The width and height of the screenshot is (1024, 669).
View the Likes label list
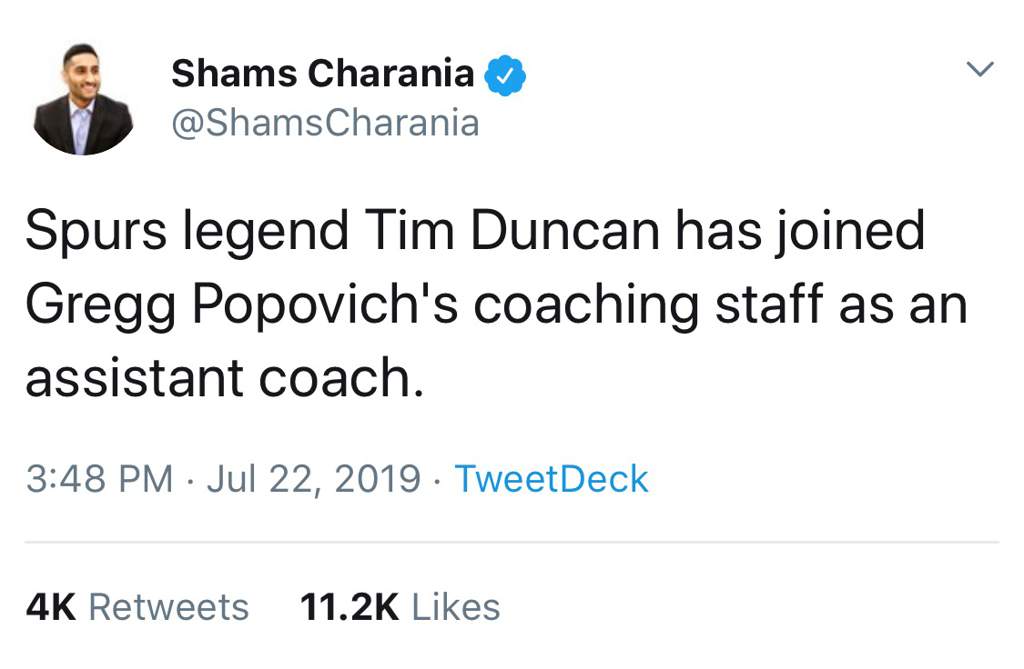(456, 608)
